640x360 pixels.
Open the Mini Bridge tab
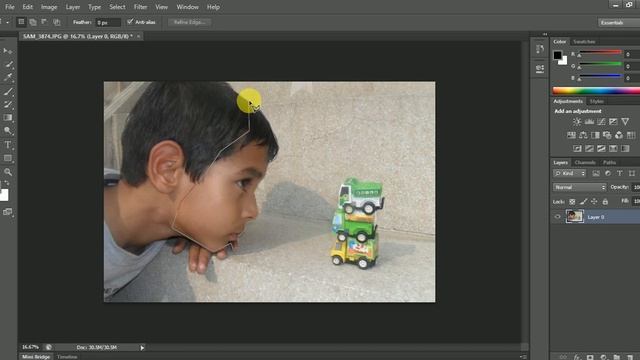coord(36,357)
